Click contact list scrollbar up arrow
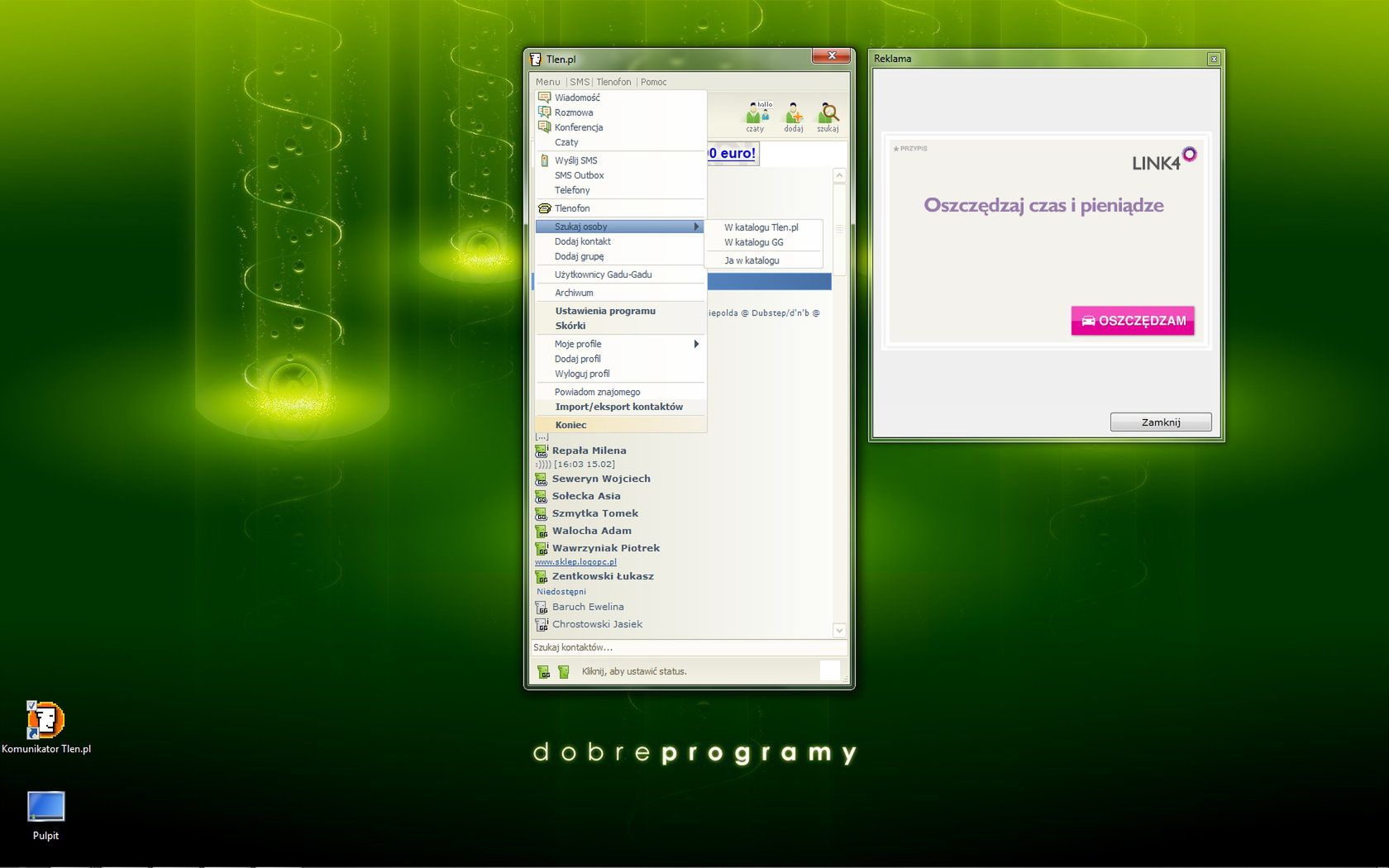Viewport: 1389px width, 868px height. tap(839, 175)
